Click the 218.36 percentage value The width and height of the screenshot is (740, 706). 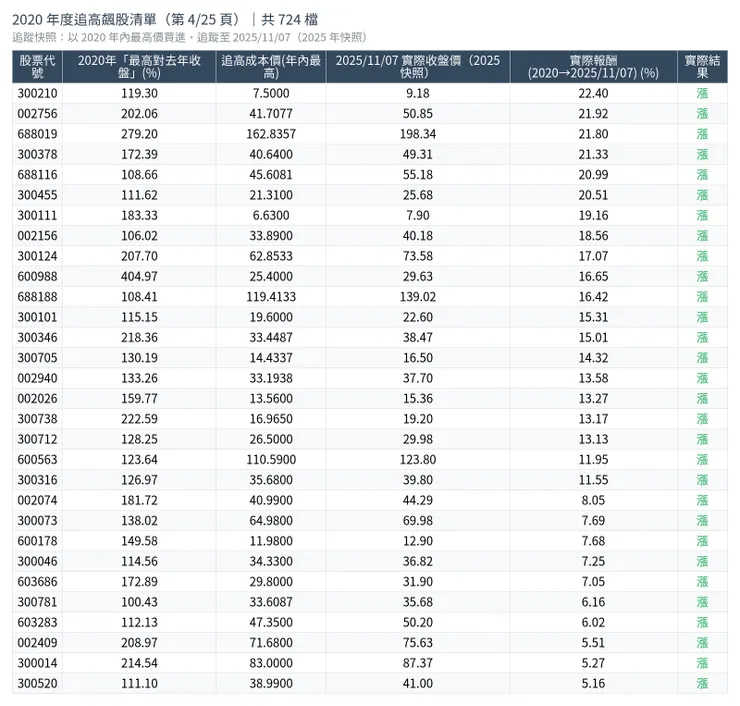click(139, 337)
